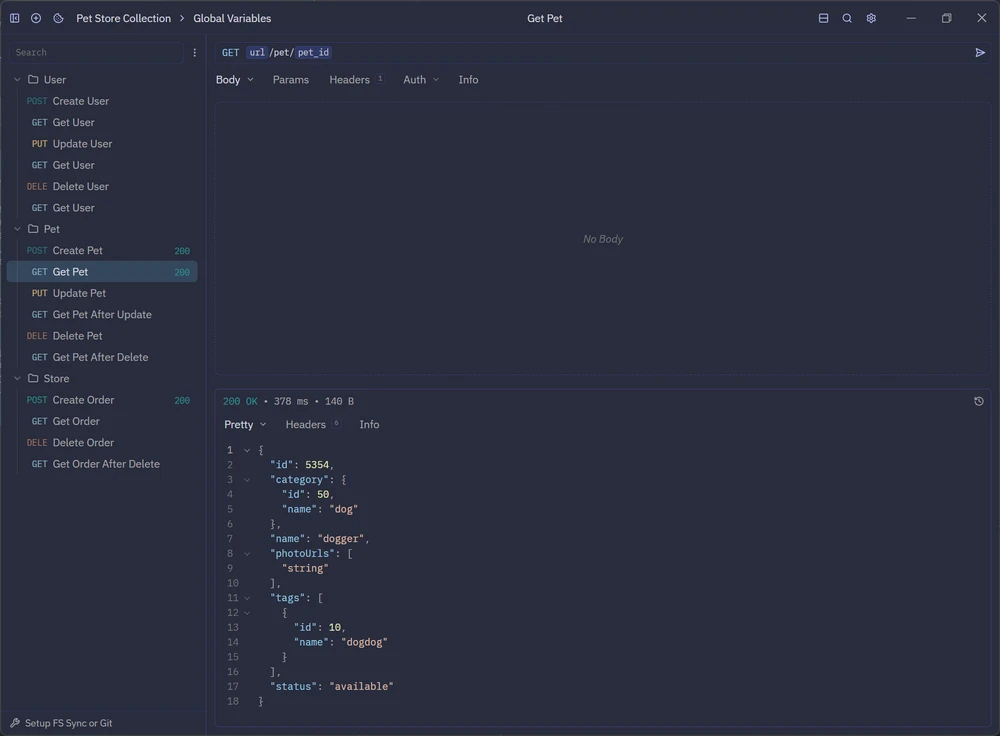
Task: Open Global Variables breadcrumb
Action: coord(232,18)
